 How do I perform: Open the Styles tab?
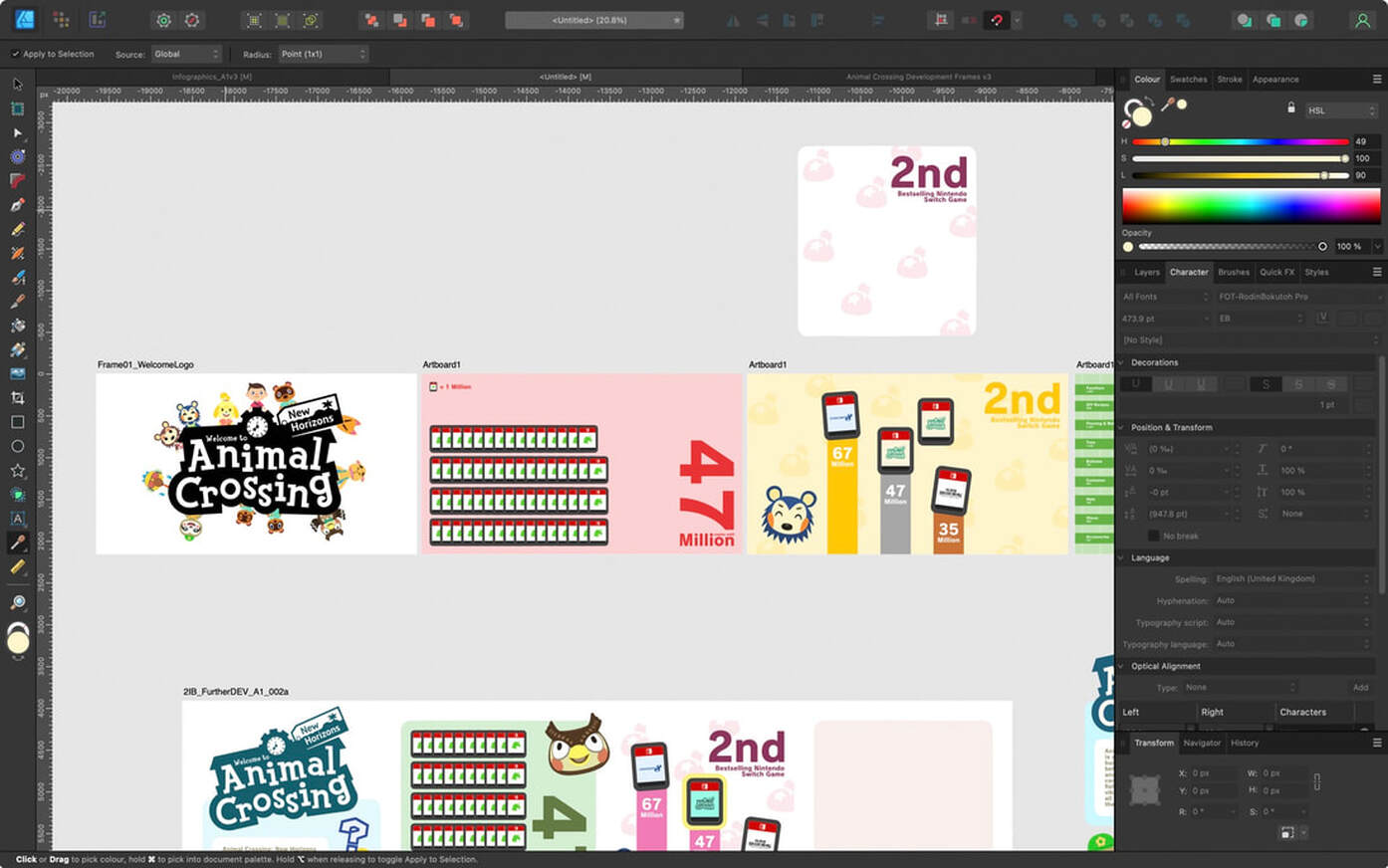pos(1316,272)
